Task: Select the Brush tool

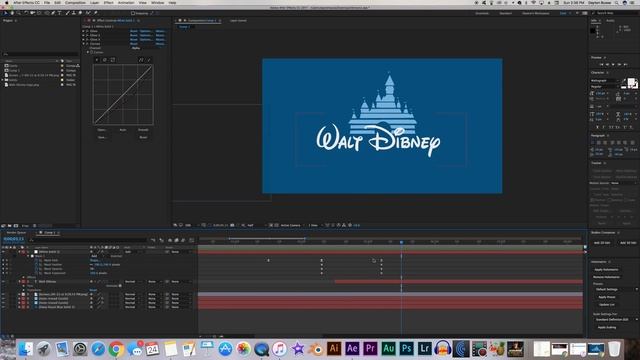Action: [67, 13]
